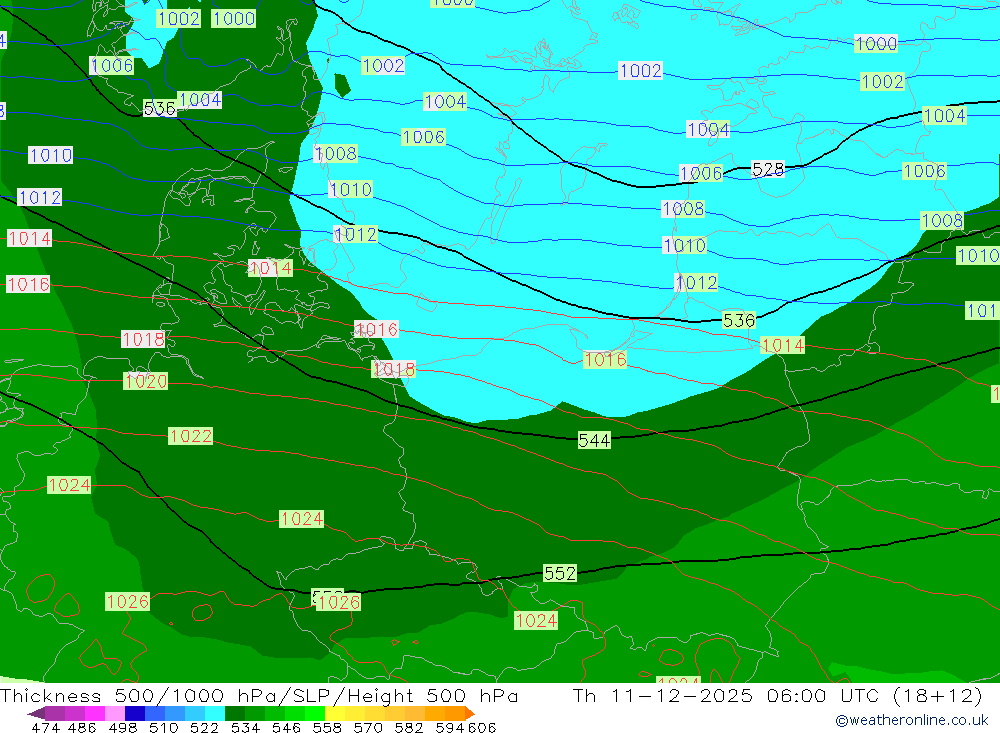Click the '544' height contour label
Image resolution: width=1000 pixels, height=733 pixels.
tap(594, 440)
